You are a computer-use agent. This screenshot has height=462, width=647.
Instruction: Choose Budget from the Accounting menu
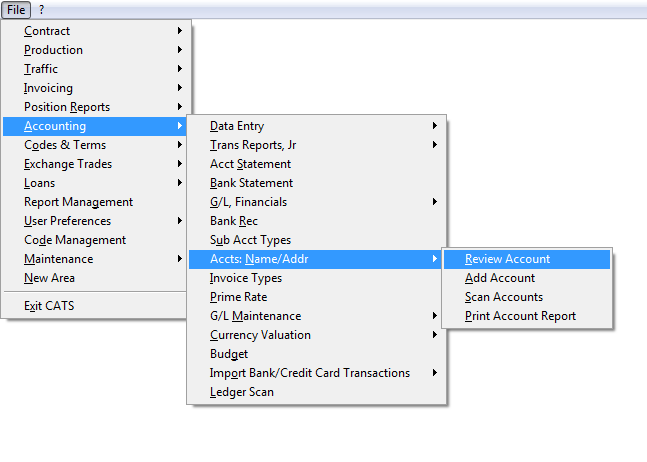point(316,354)
